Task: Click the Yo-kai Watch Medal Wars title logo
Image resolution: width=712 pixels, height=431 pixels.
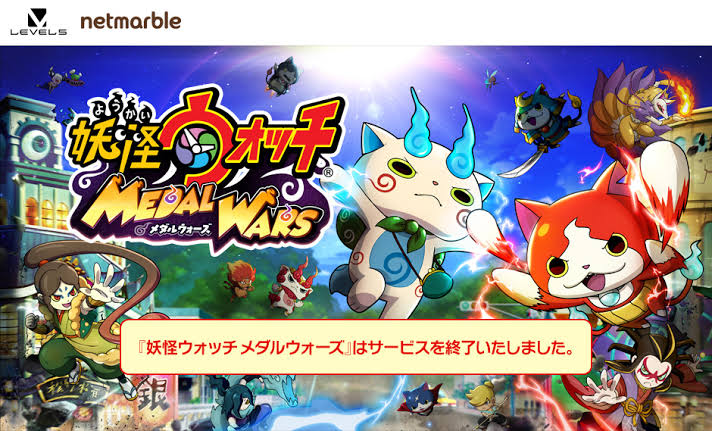Action: (204, 170)
